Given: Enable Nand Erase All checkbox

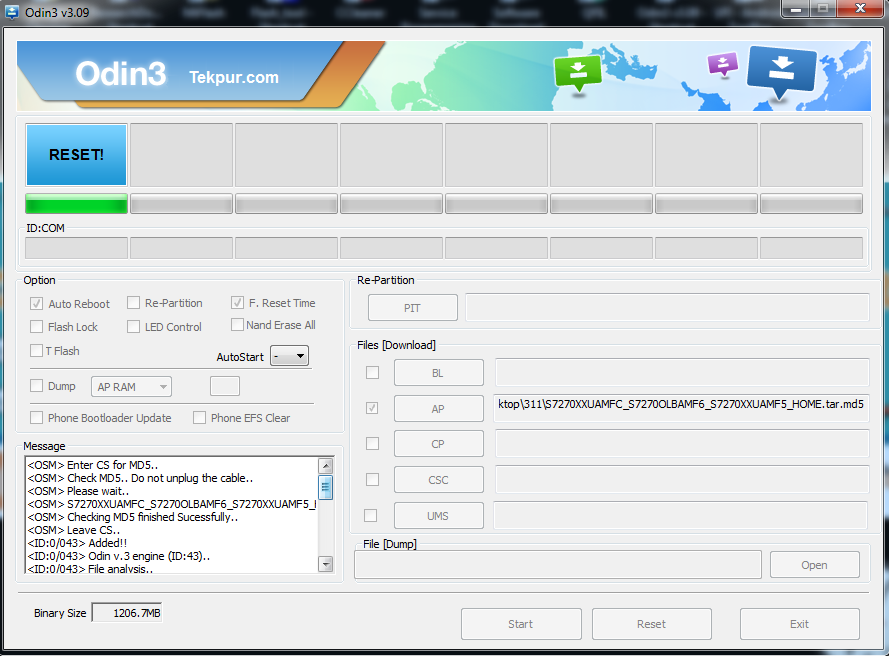Looking at the screenshot, I should [238, 325].
